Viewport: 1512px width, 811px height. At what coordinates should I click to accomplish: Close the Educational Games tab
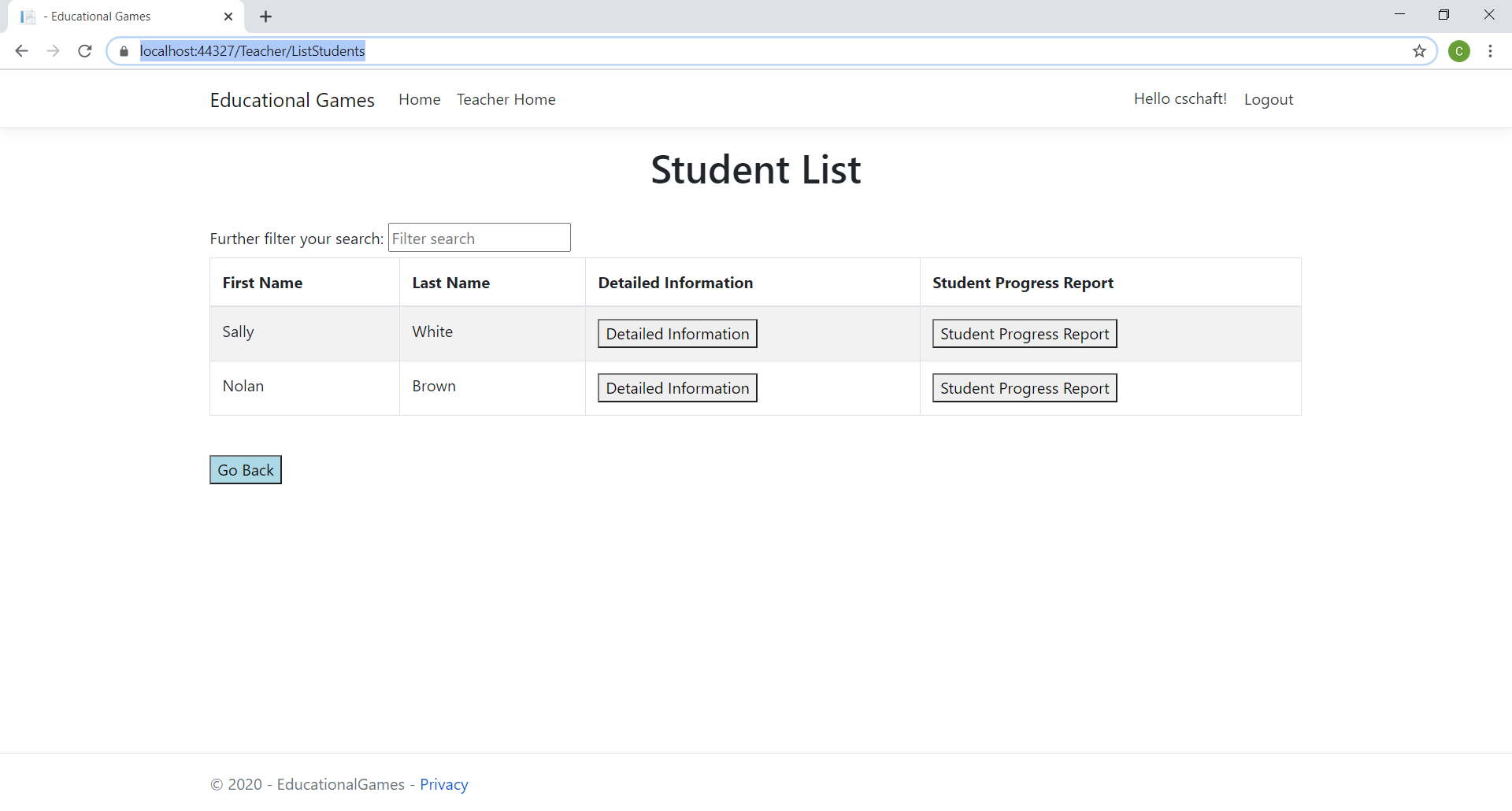coord(228,17)
